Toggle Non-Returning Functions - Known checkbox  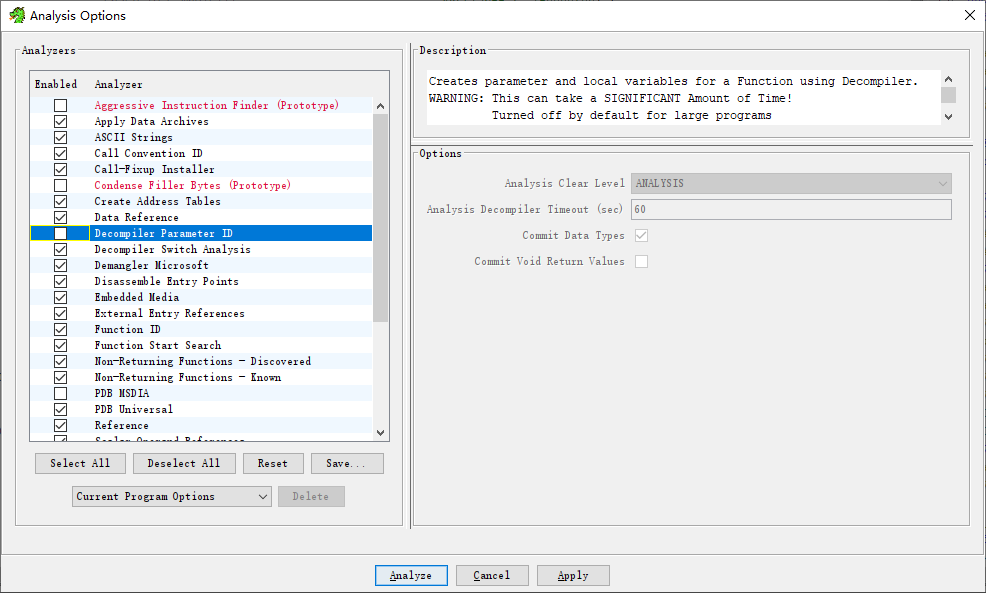pyautogui.click(x=60, y=377)
